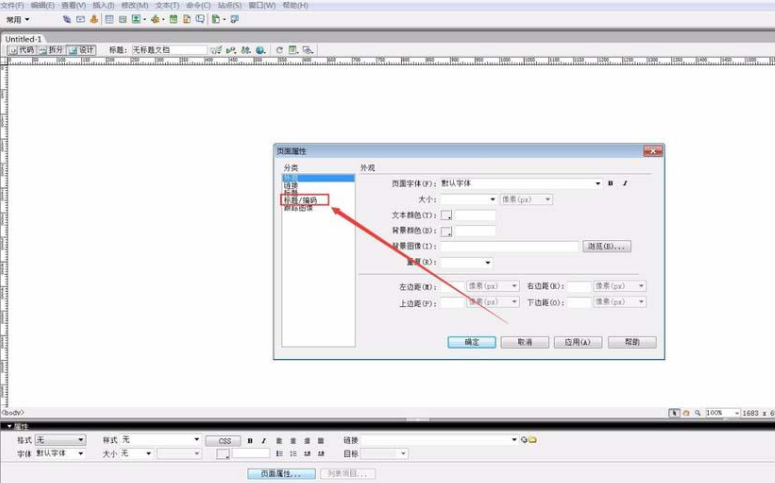Open the 插入(I) menu
This screenshot has height=483, width=775.
point(103,5)
